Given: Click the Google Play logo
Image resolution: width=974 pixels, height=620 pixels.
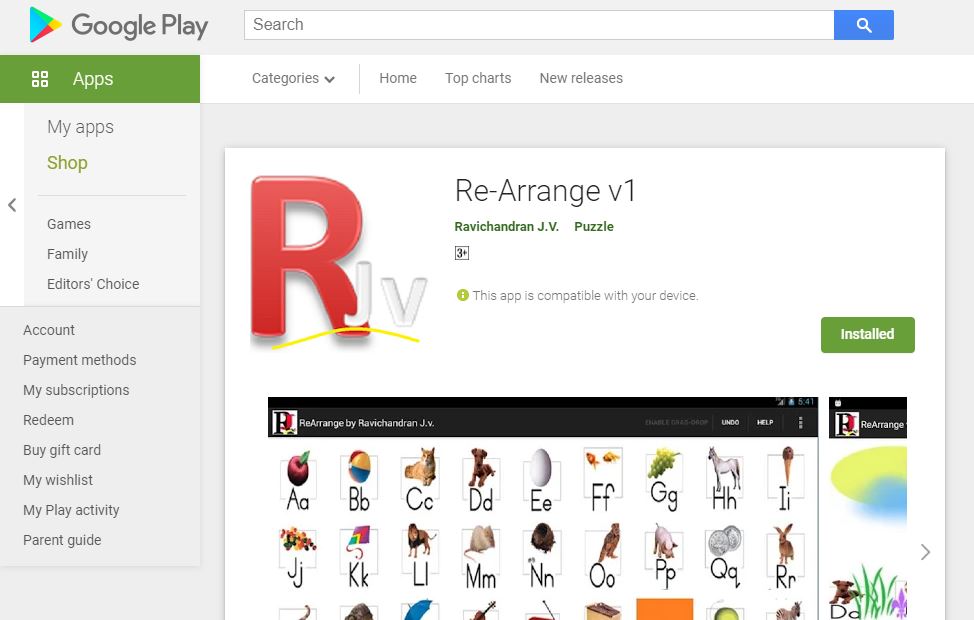Looking at the screenshot, I should click(x=119, y=25).
